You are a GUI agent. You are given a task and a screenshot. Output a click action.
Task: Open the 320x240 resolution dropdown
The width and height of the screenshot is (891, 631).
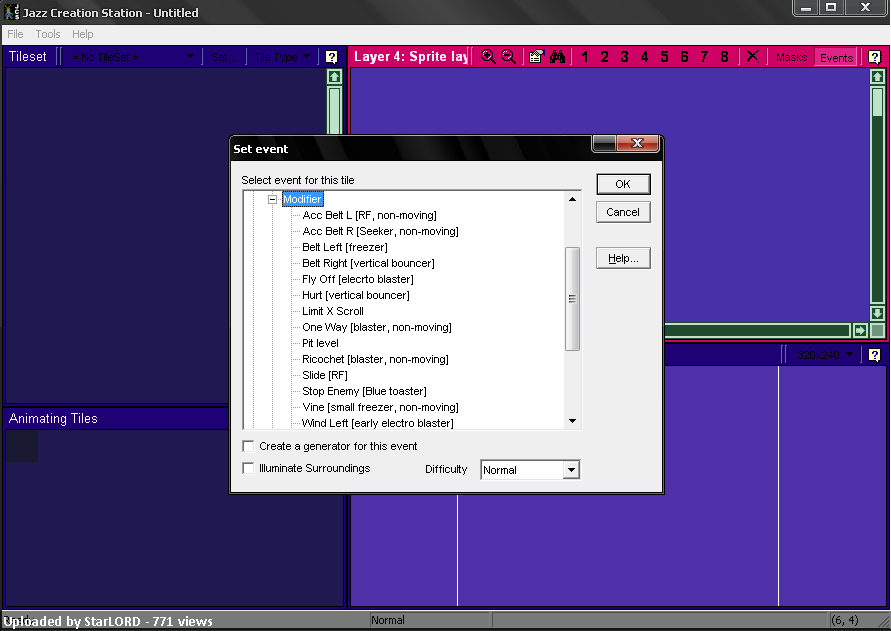(824, 355)
